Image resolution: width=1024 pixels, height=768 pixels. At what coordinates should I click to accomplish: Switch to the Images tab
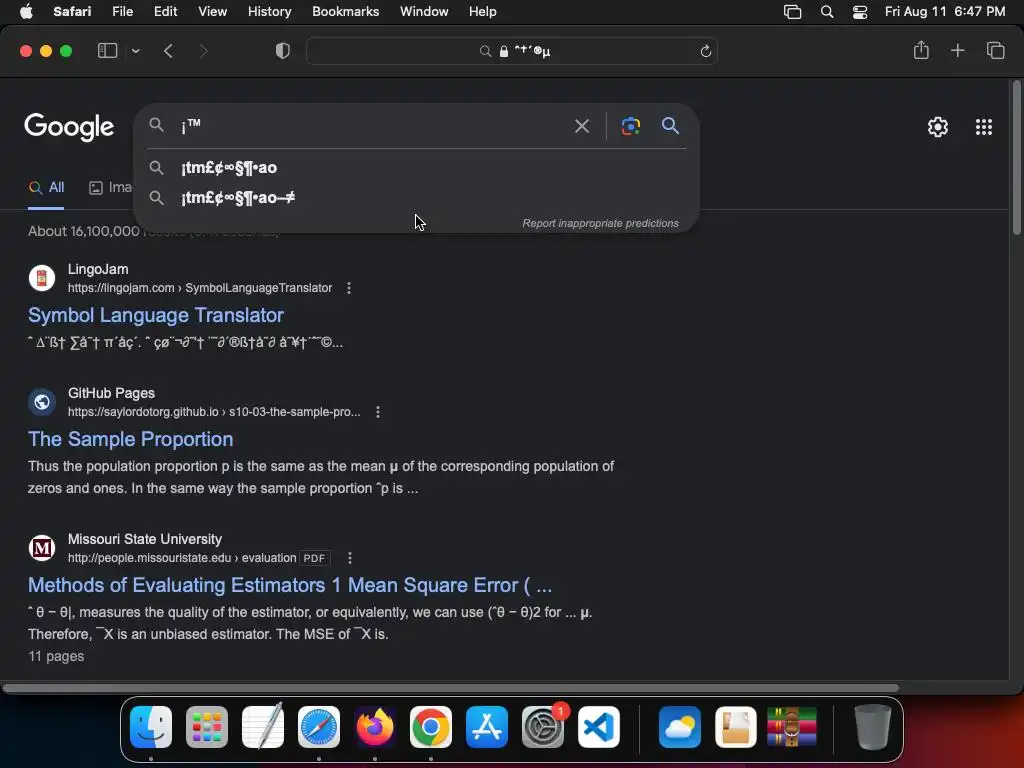(110, 187)
